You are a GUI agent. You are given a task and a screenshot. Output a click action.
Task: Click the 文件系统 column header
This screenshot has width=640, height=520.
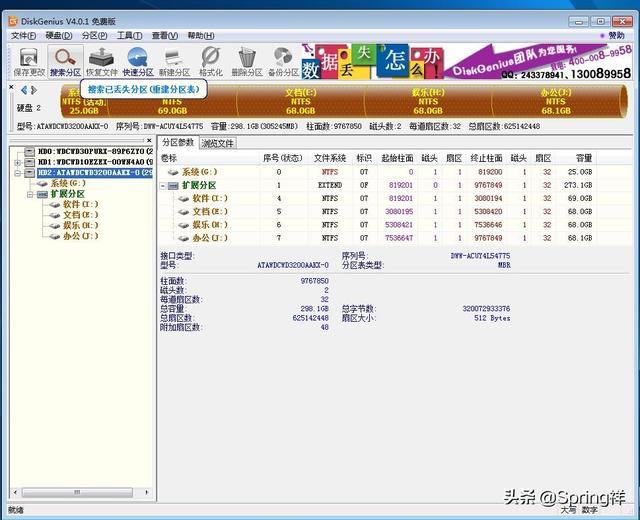(330, 158)
